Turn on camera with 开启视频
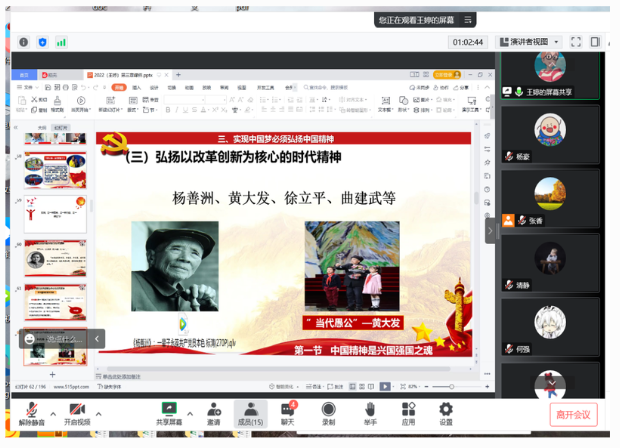Image resolution: width=620 pixels, height=448 pixels. 77,413
